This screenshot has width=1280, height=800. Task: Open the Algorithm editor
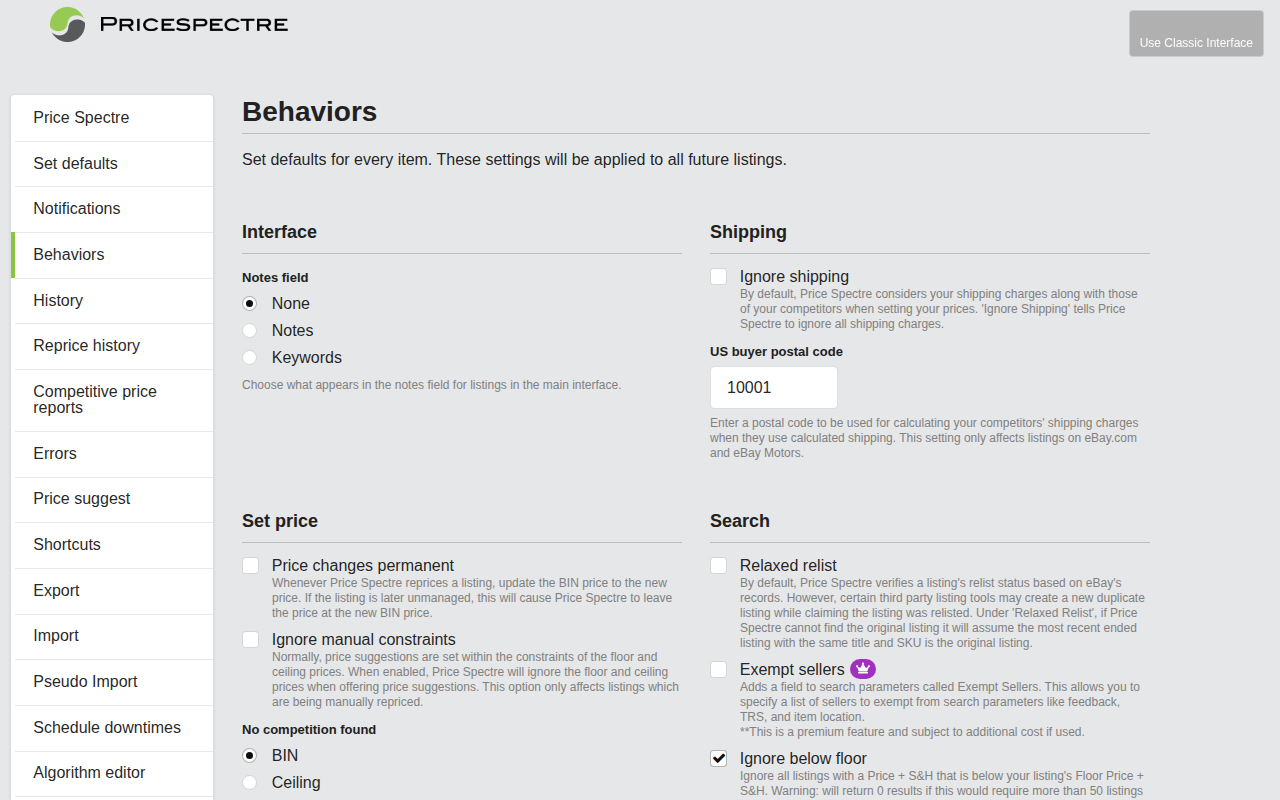pos(89,773)
